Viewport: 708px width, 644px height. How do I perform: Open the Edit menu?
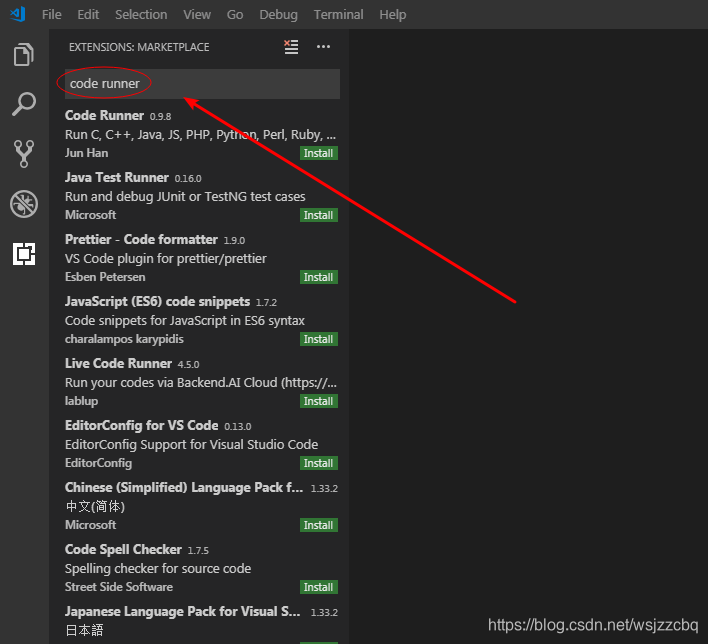[88, 14]
